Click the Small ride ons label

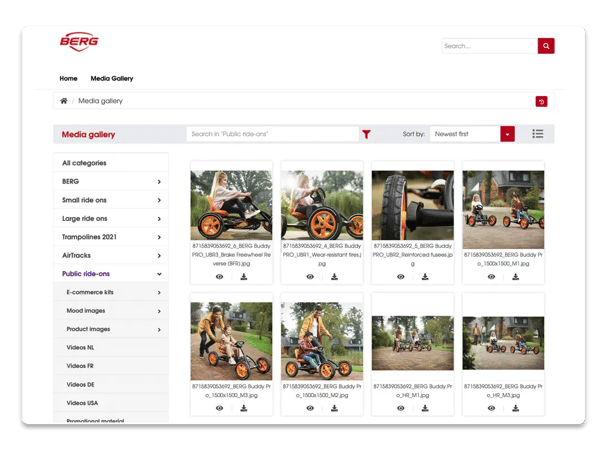click(x=84, y=200)
